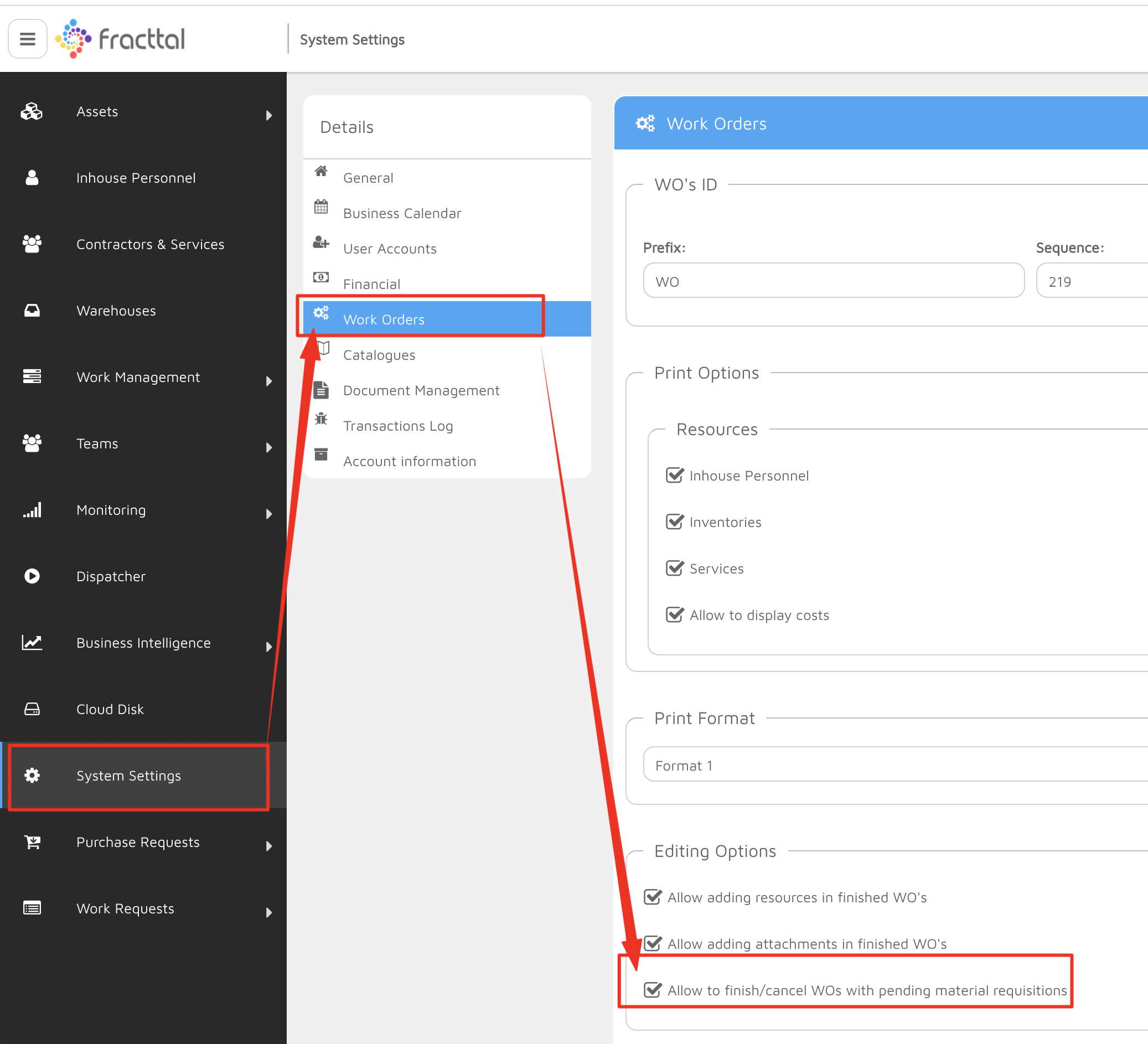Expand the Monitoring submenu arrow
Viewport: 1148px width, 1044px height.
(x=269, y=514)
